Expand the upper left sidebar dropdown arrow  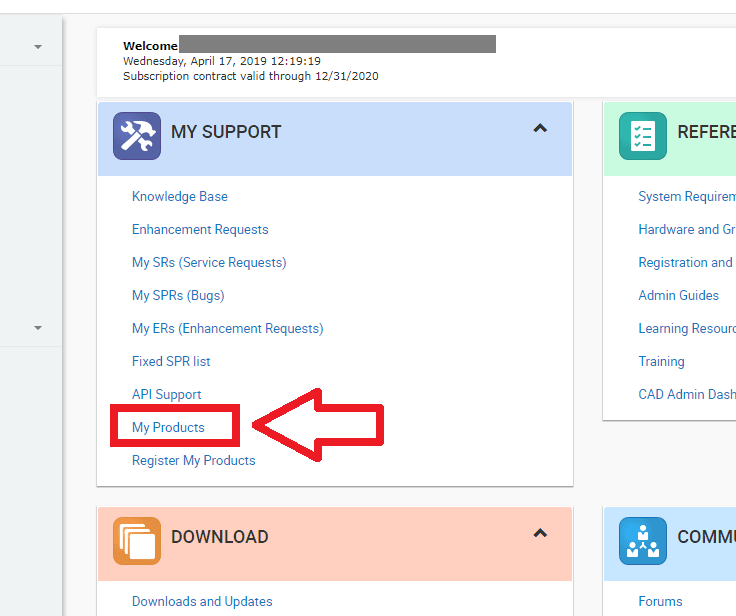(x=38, y=47)
